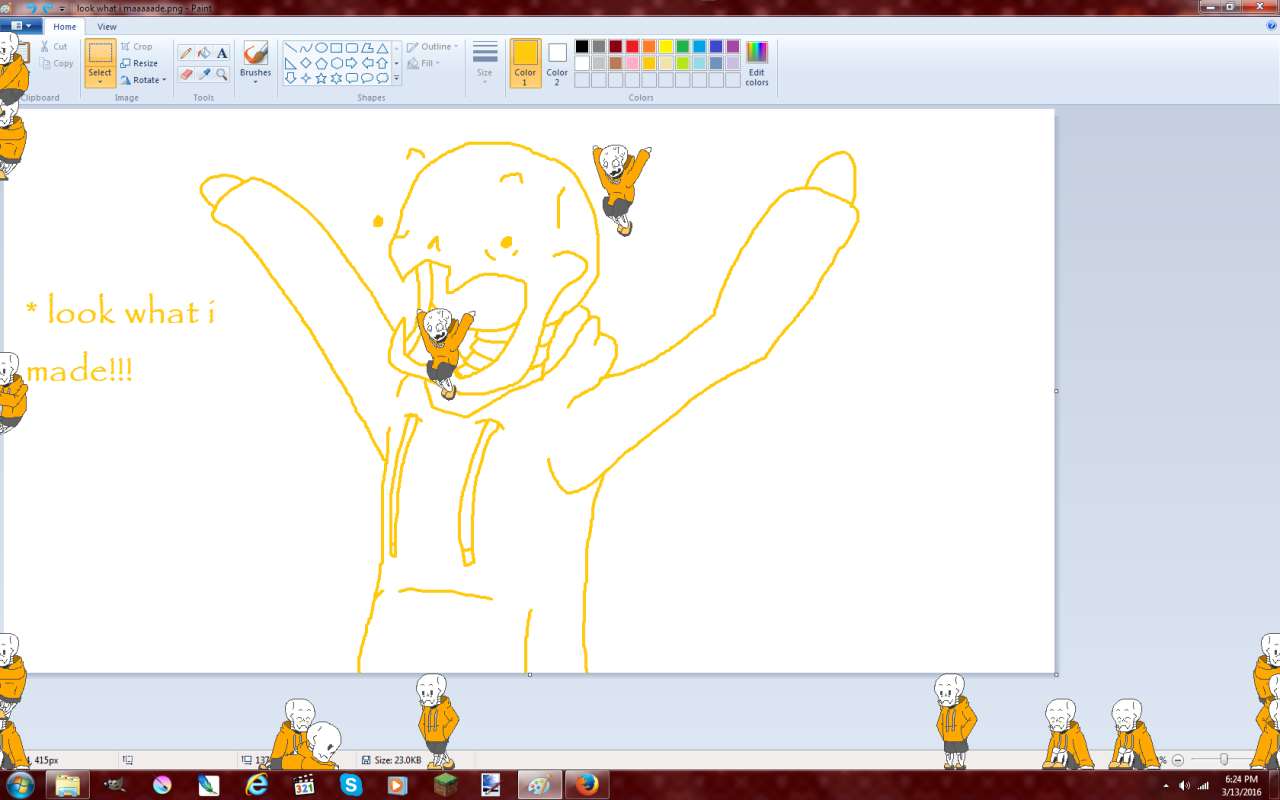
Task: Click the Undo arrow in the title bar
Action: [32, 7]
